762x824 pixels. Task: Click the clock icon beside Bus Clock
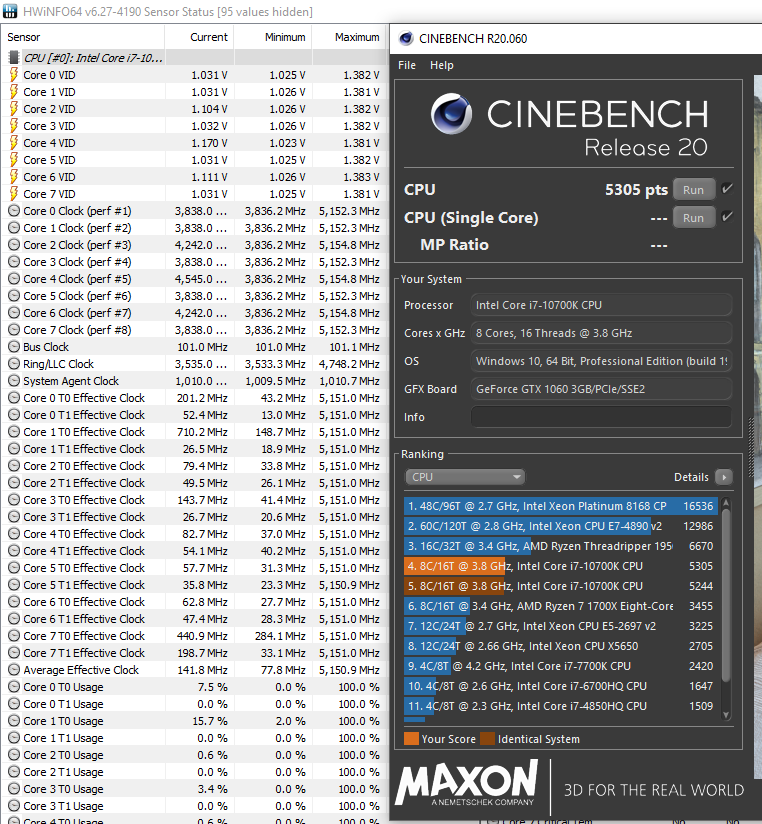pos(14,347)
